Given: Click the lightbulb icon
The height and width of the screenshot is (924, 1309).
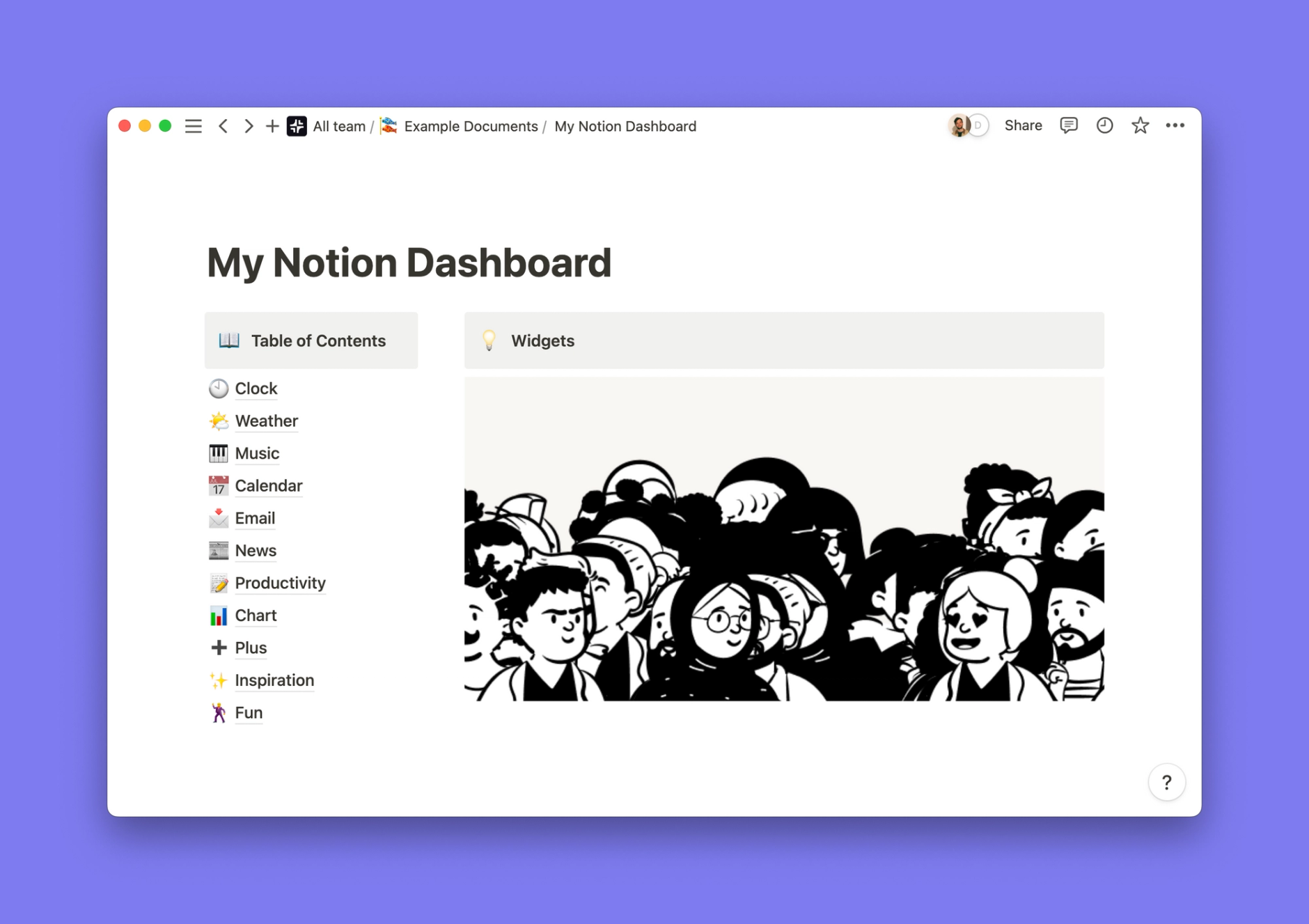Looking at the screenshot, I should [489, 340].
